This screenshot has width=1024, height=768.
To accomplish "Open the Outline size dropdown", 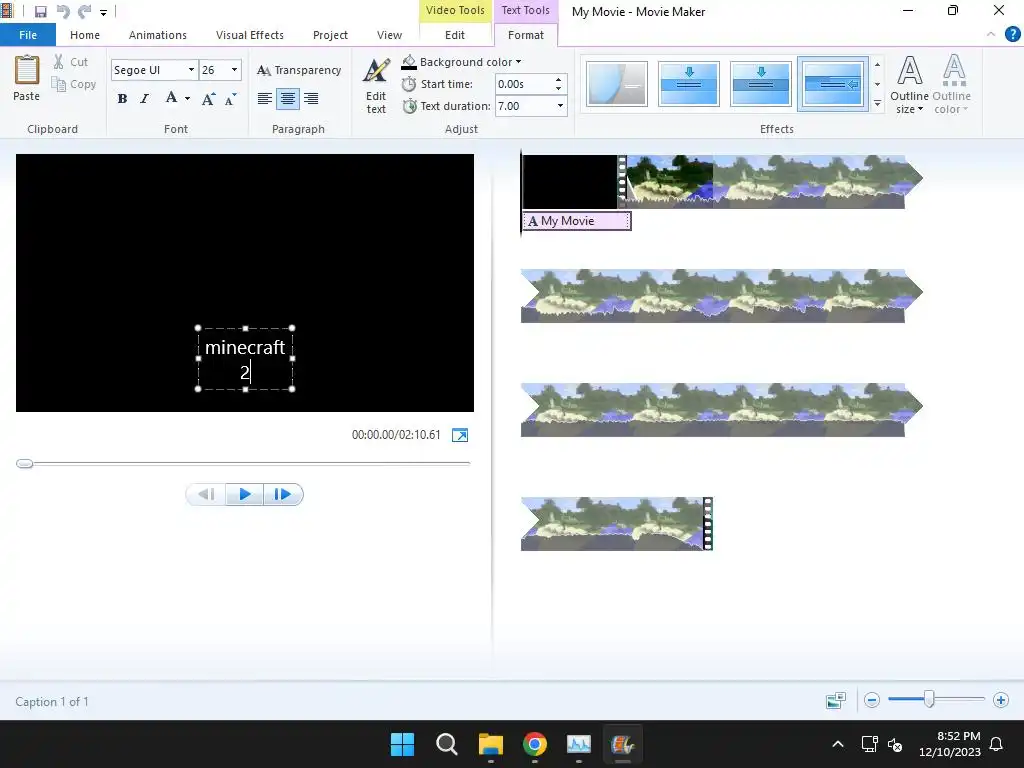I will (908, 86).
